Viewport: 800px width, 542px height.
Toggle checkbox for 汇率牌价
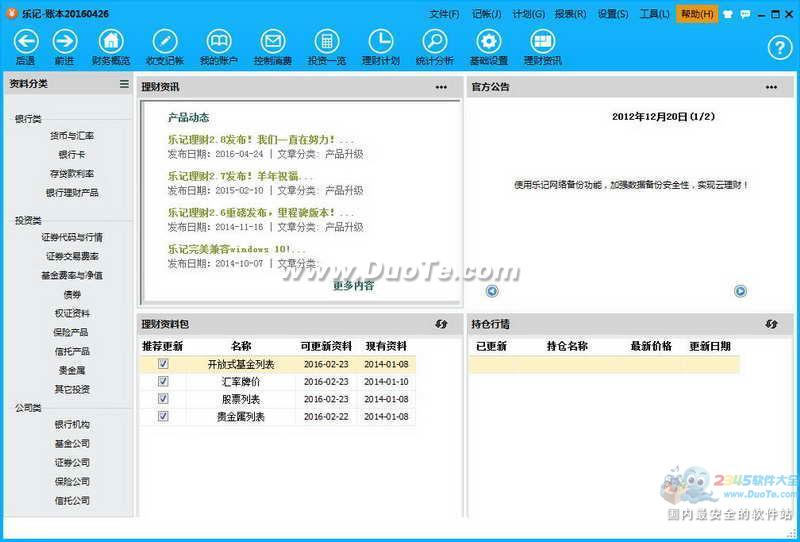(163, 381)
